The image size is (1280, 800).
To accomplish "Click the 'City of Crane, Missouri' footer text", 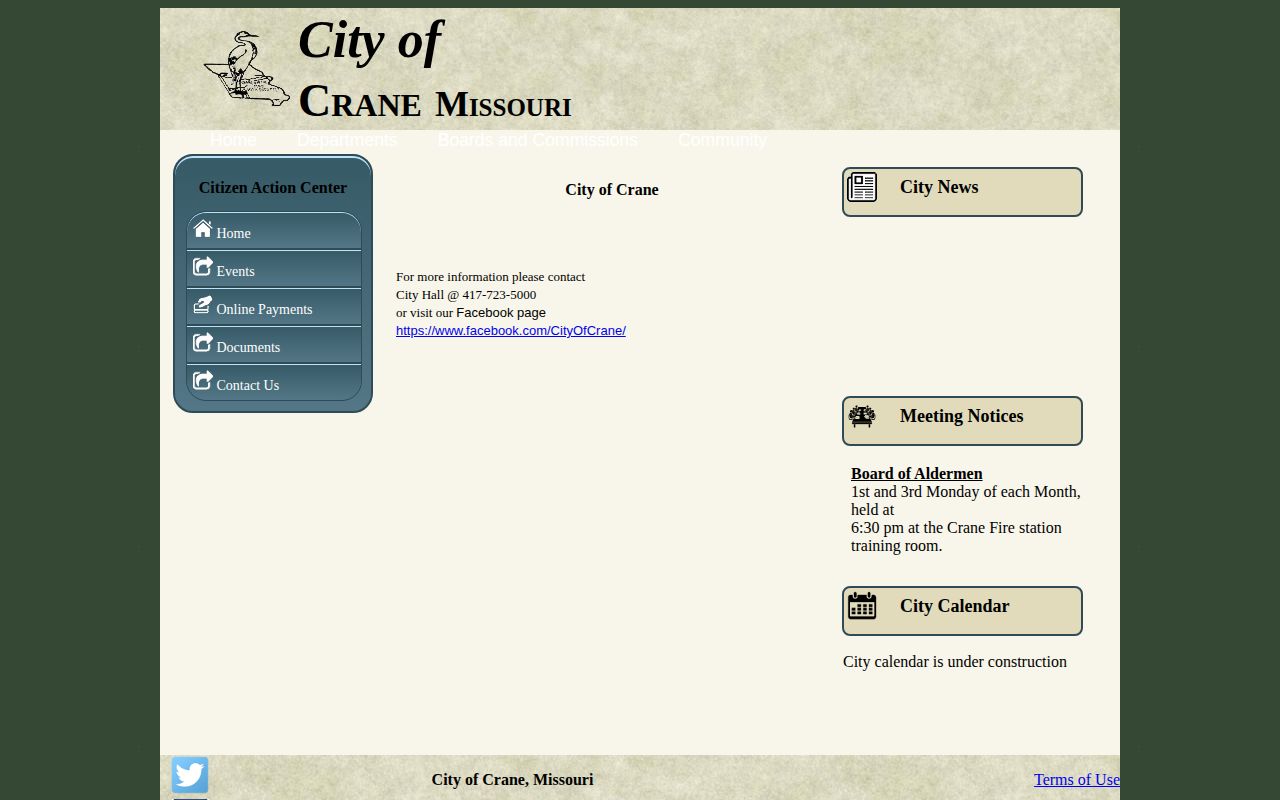I will pyautogui.click(x=512, y=780).
